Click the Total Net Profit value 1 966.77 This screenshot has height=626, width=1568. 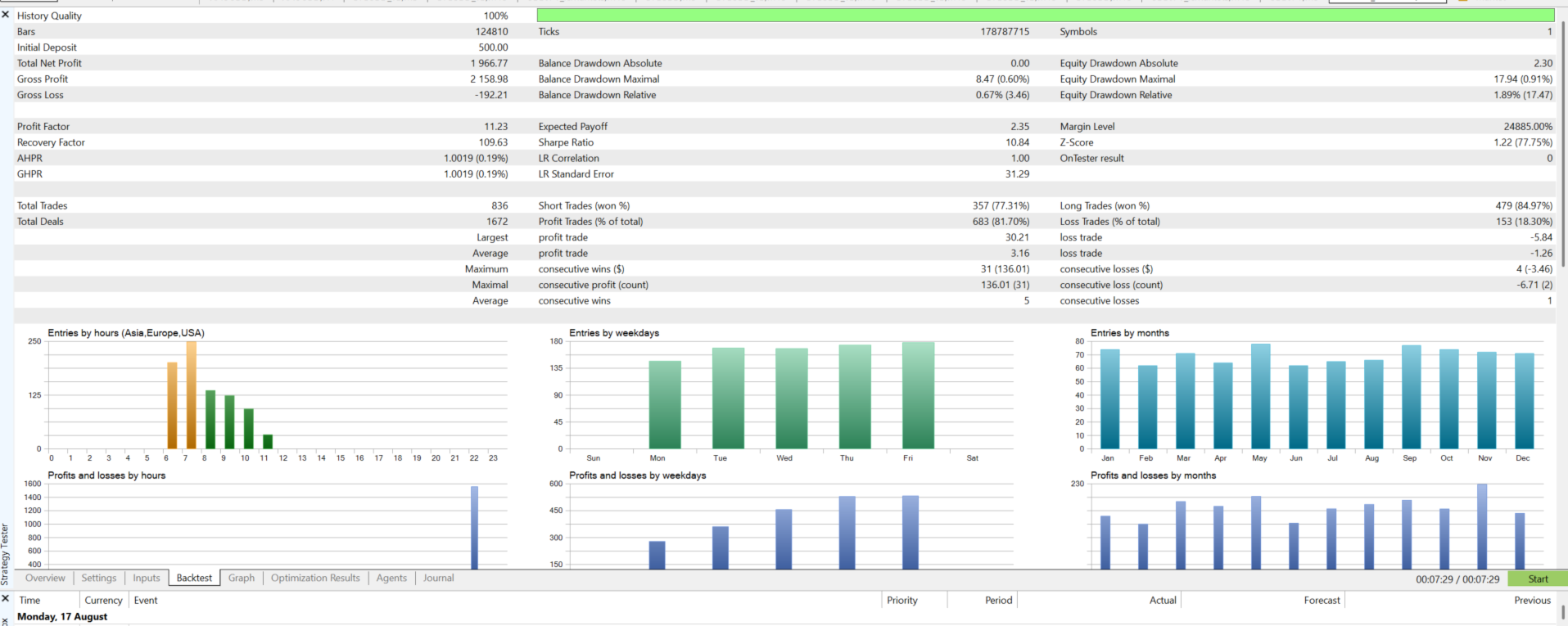pos(489,63)
